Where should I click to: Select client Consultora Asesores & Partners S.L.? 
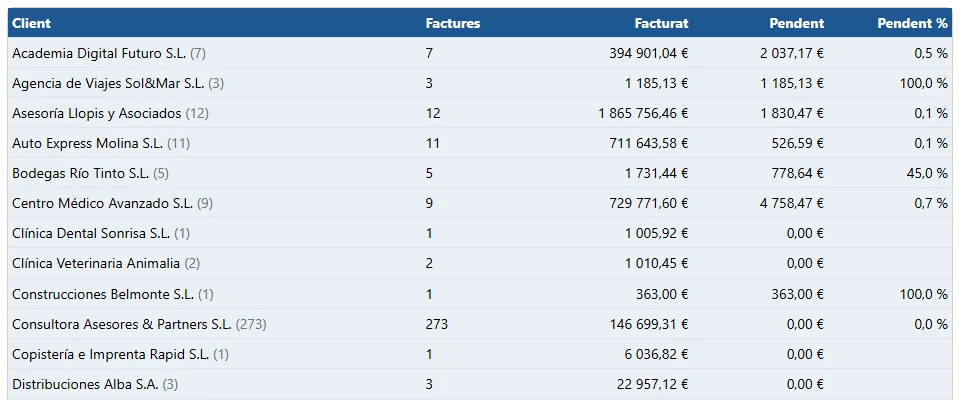[x=122, y=324]
